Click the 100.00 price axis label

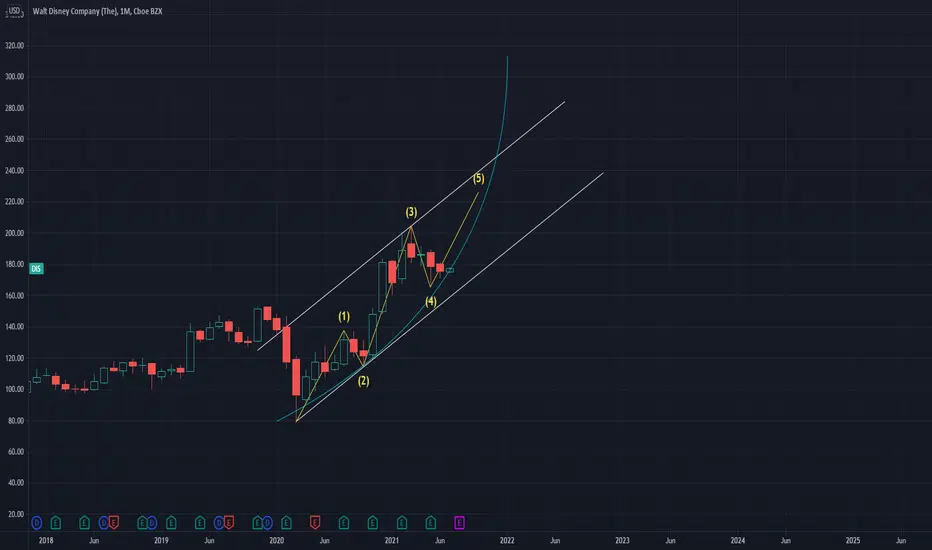pos(15,389)
